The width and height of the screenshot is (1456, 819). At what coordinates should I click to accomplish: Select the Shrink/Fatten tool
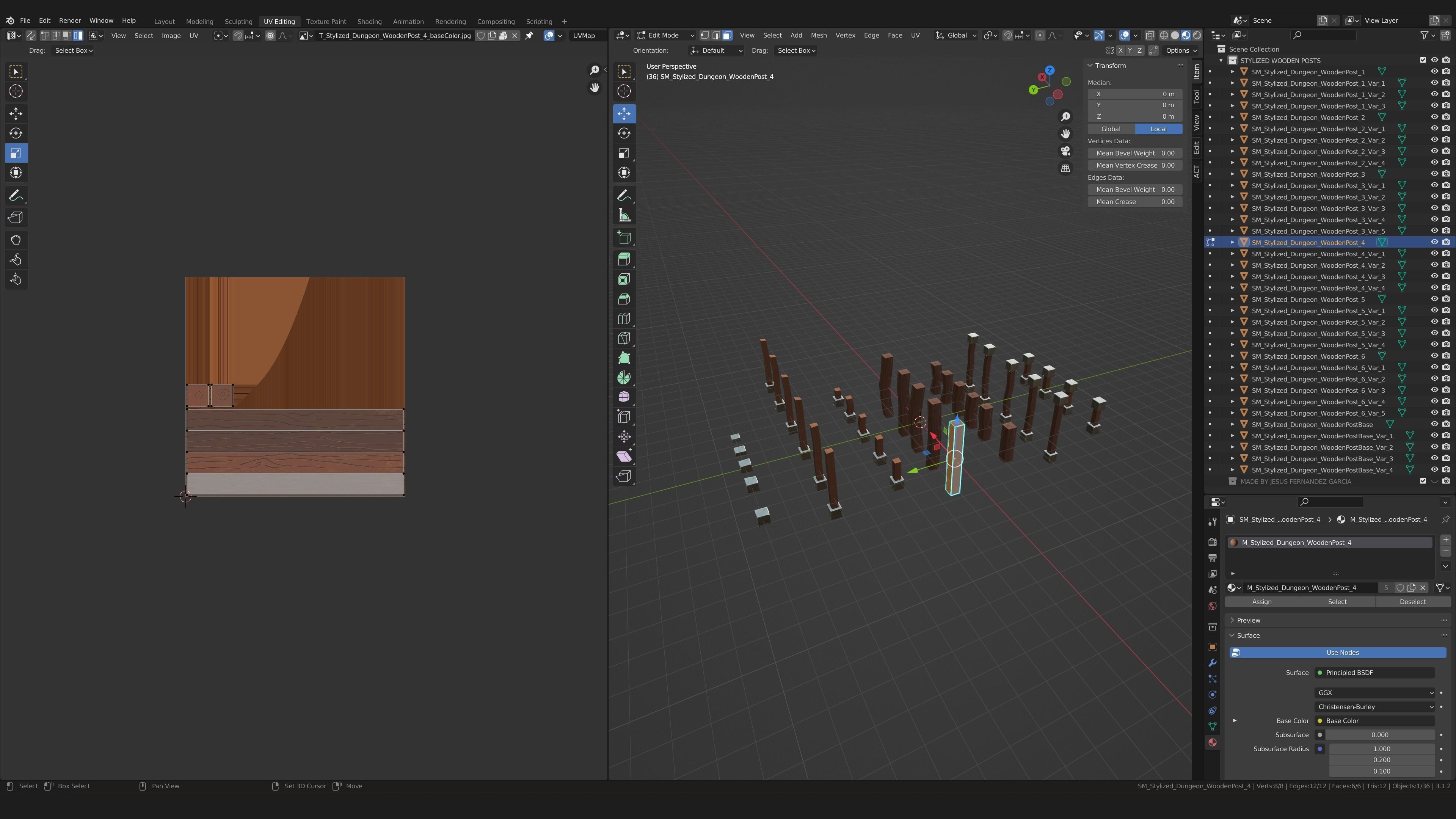[x=624, y=437]
